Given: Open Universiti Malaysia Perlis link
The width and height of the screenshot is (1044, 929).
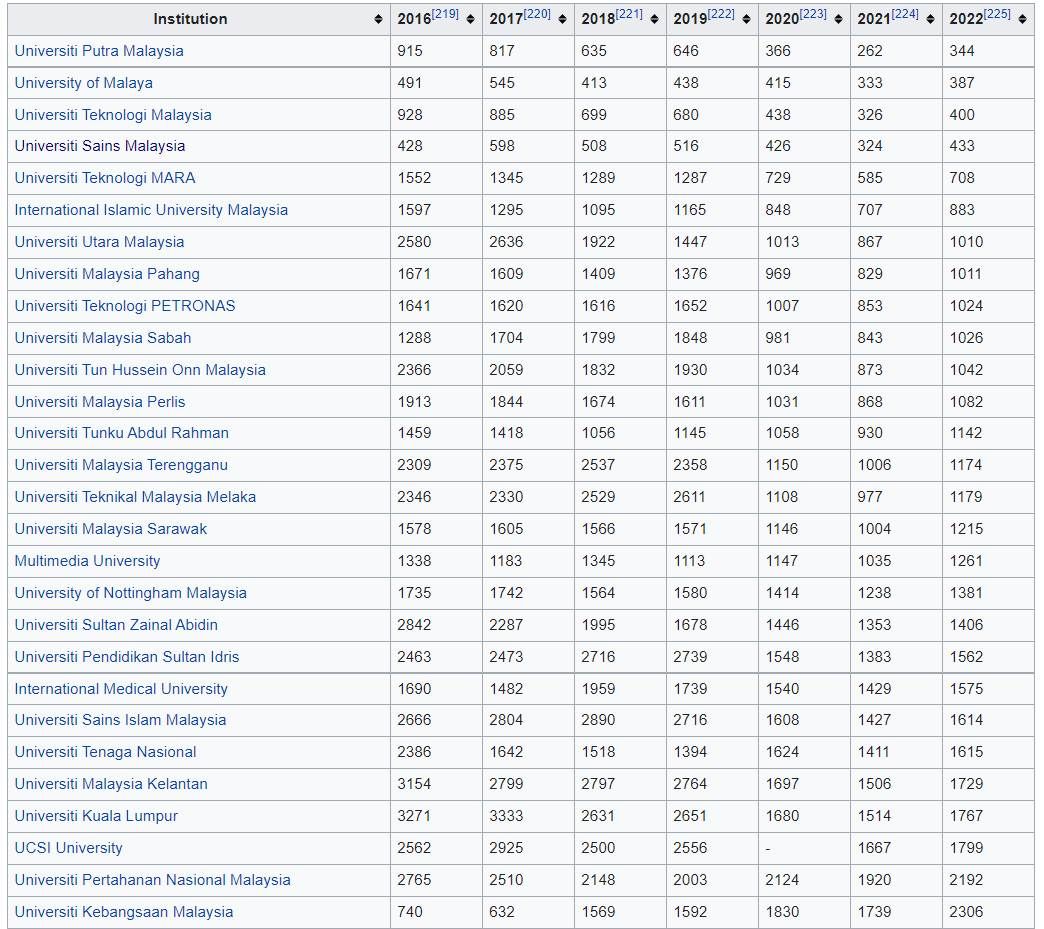Looking at the screenshot, I should click(100, 402).
